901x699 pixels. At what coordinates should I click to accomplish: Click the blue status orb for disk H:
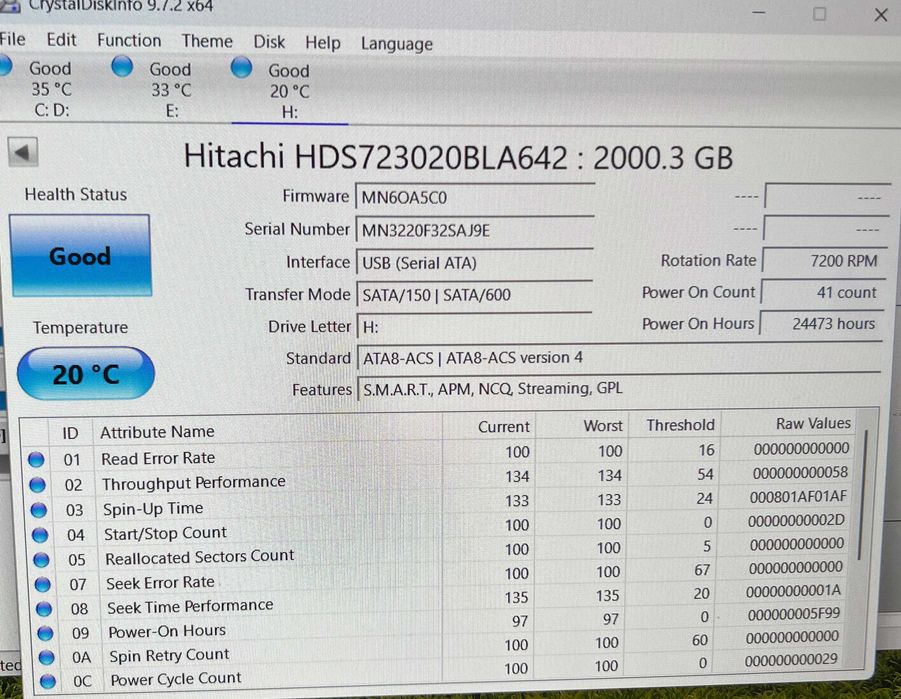241,67
